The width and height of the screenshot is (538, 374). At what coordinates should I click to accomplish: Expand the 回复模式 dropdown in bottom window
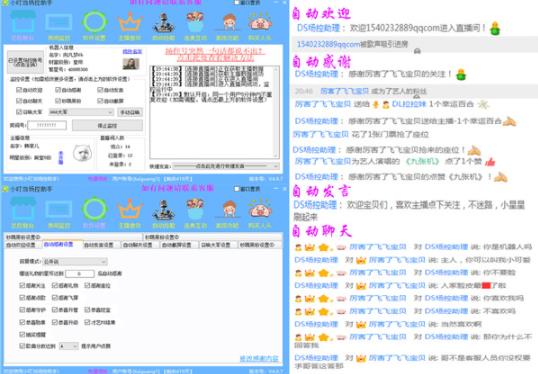coord(75,261)
